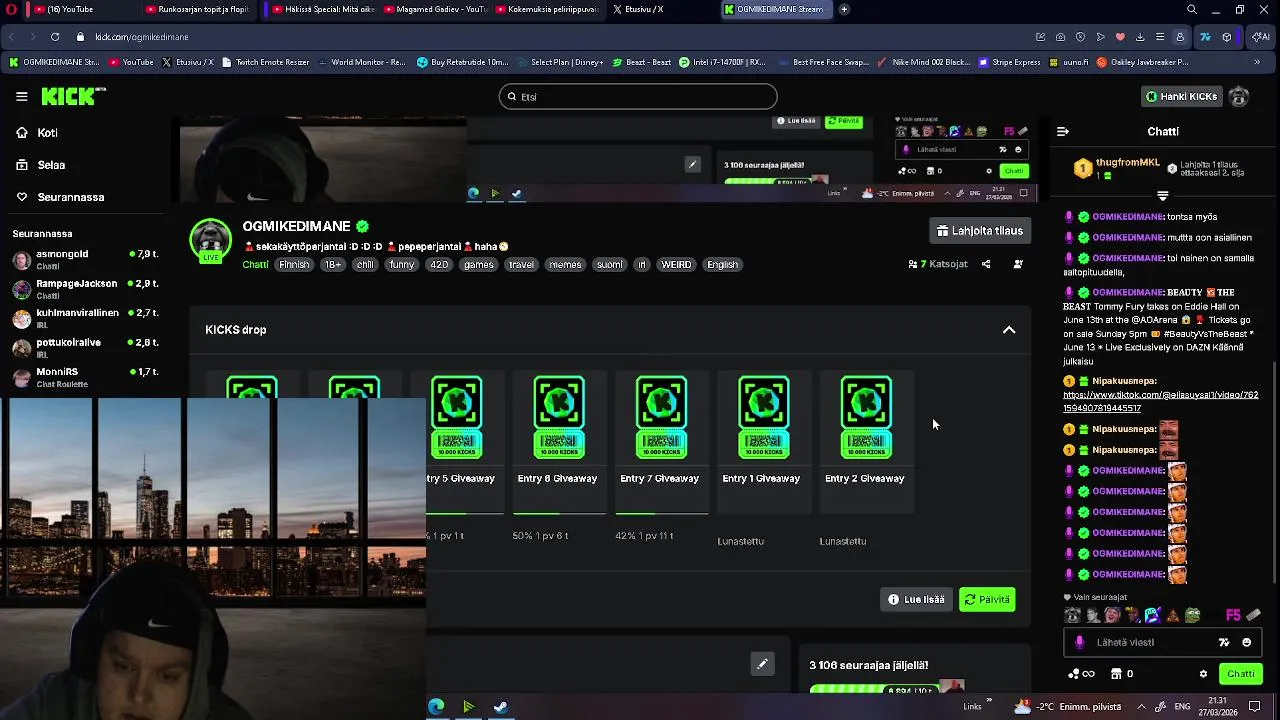Click the Lahjoita tilaus button
The height and width of the screenshot is (720, 1280).
980,231
